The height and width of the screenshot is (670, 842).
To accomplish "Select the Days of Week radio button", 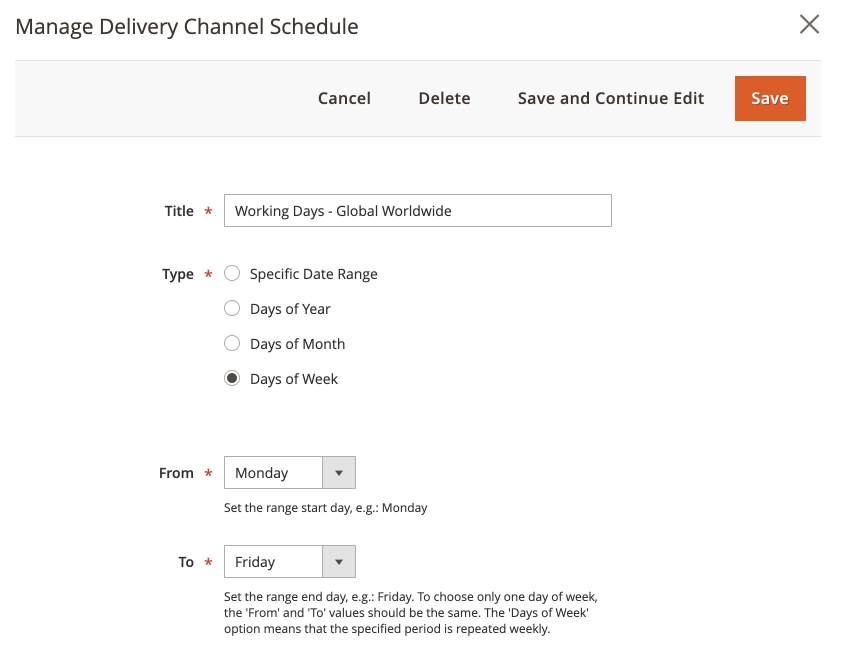I will [x=232, y=378].
